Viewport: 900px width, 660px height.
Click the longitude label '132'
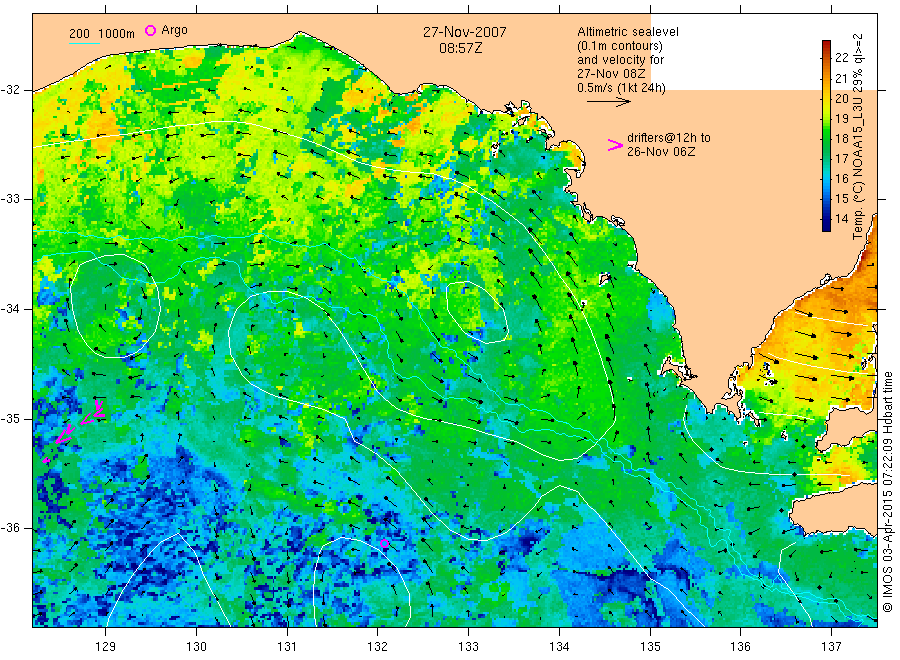[x=378, y=647]
